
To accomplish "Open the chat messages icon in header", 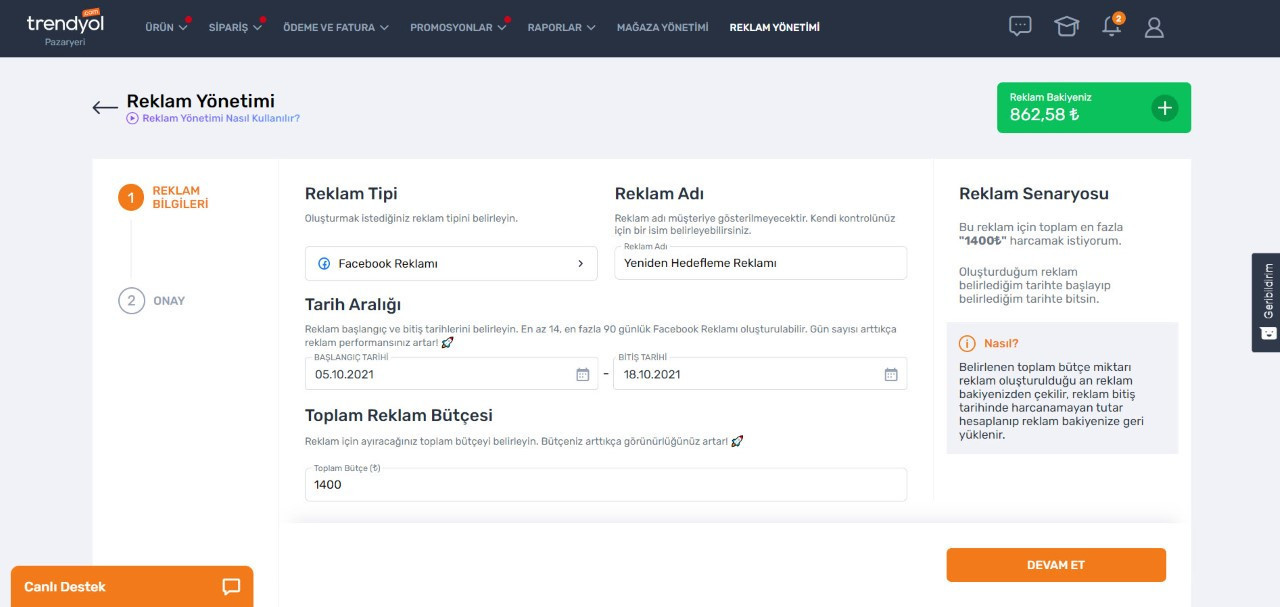I will 1020,27.
